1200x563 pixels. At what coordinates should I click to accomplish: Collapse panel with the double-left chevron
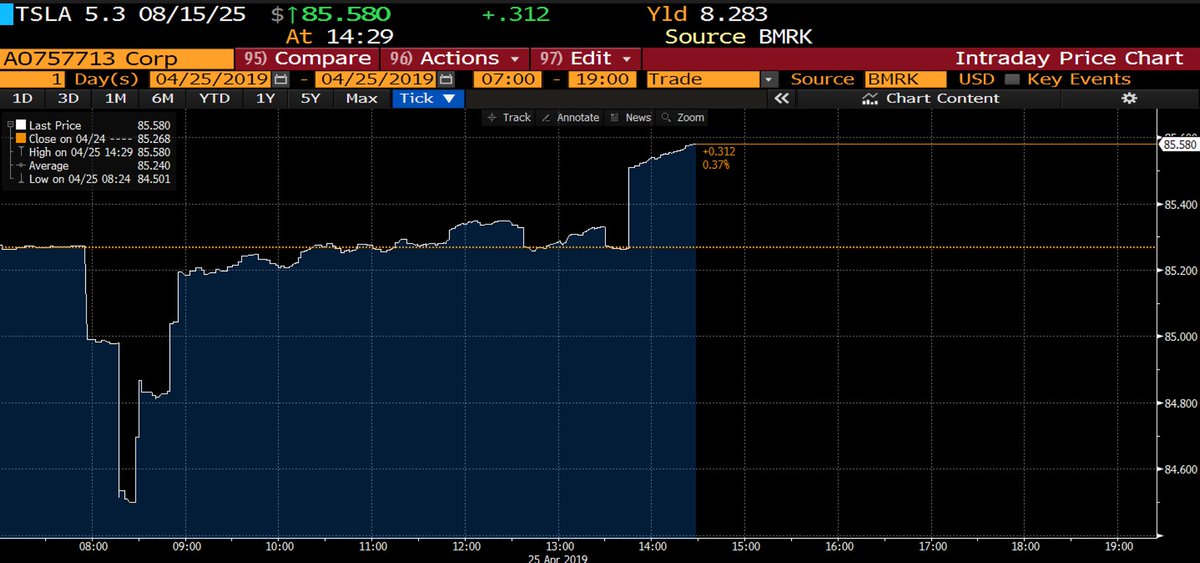(x=782, y=98)
